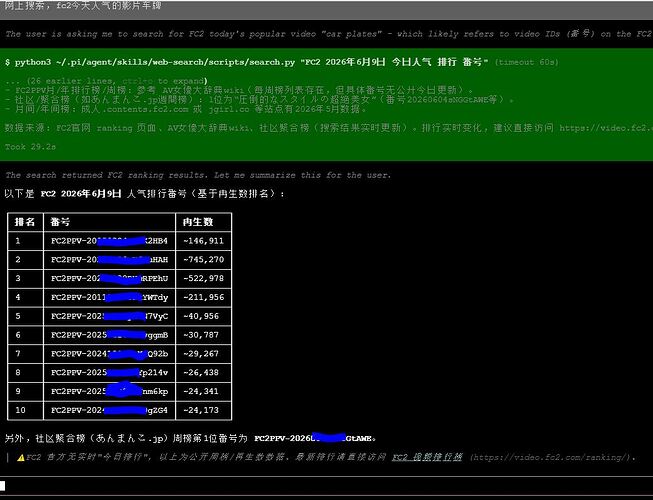Select the 番号 column header
The image size is (653, 500).
(110, 222)
